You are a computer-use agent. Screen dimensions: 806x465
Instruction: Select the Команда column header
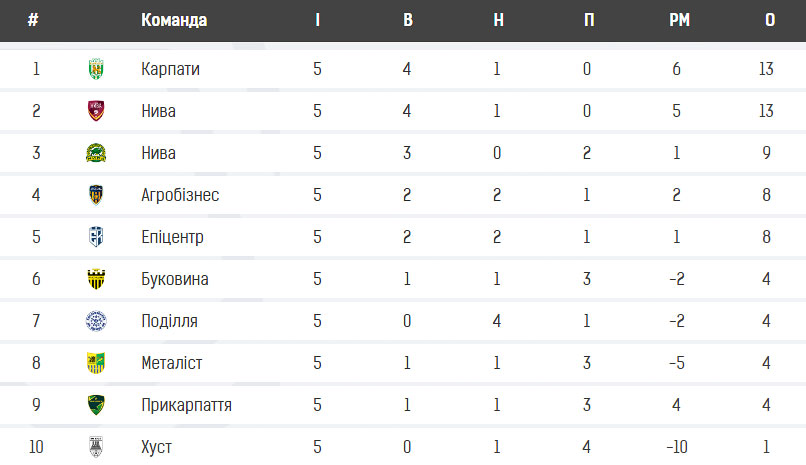pyautogui.click(x=174, y=20)
